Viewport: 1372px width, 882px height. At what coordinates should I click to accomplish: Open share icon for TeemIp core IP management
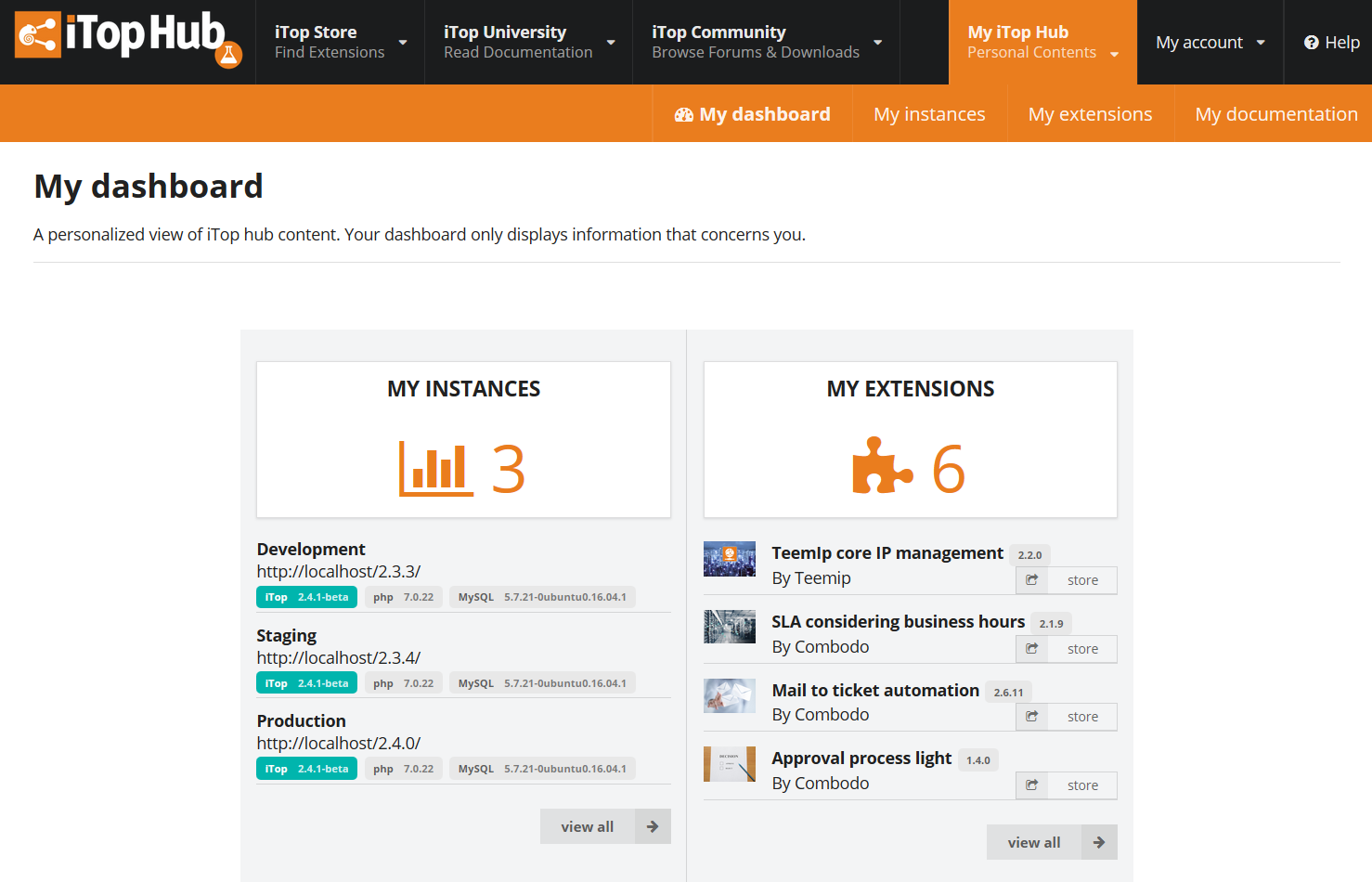tap(1031, 580)
